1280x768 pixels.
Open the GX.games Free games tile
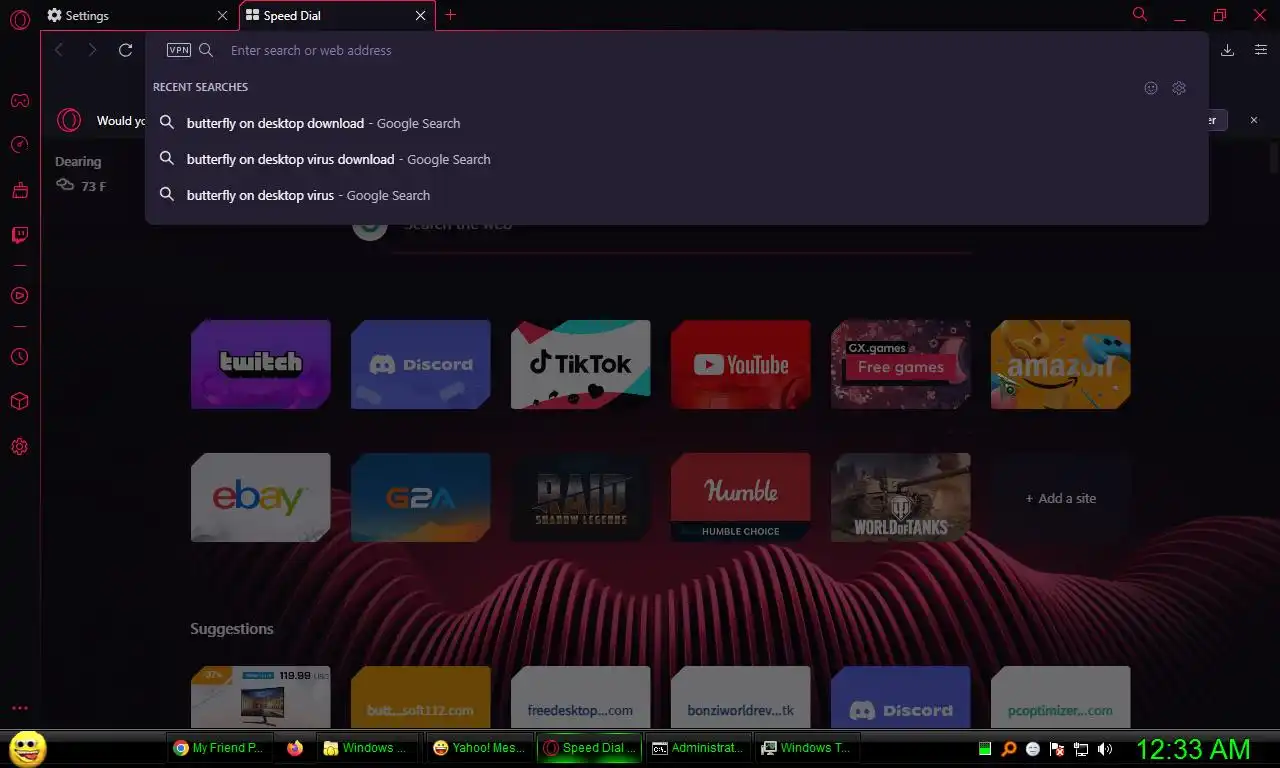pos(901,364)
